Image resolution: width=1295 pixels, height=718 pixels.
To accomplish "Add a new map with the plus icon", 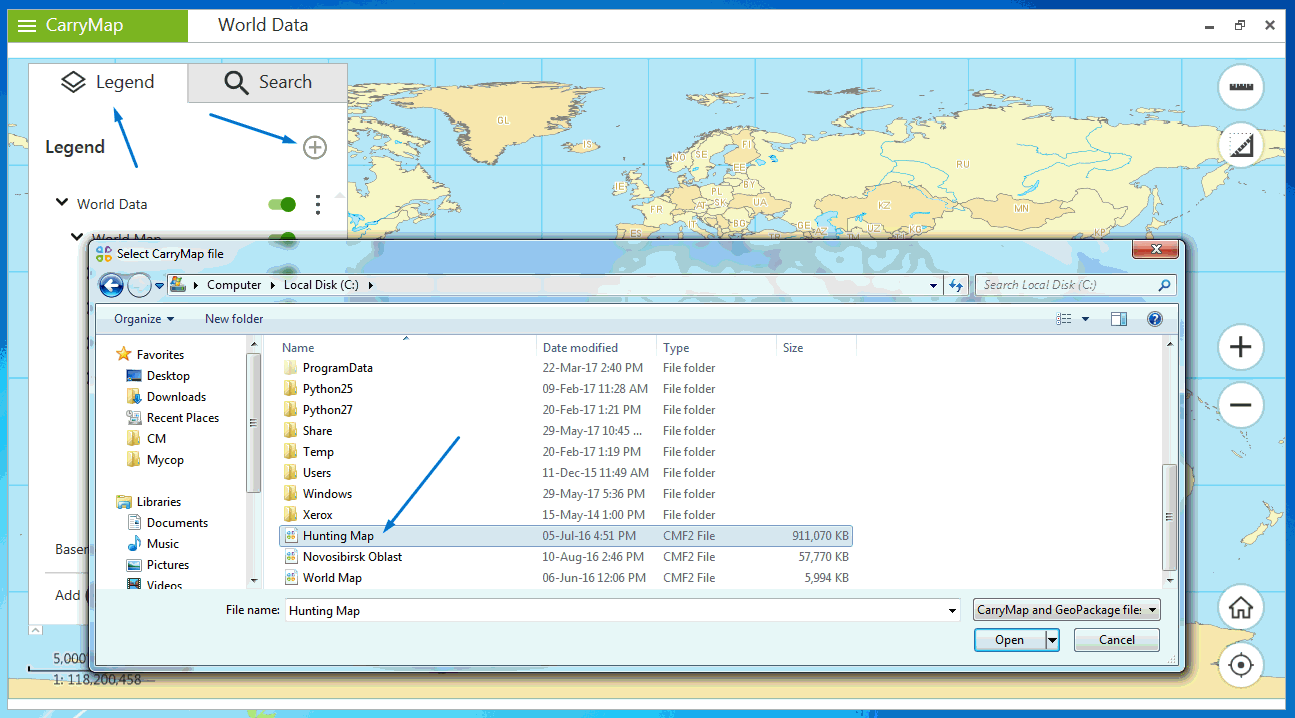I will pyautogui.click(x=314, y=146).
